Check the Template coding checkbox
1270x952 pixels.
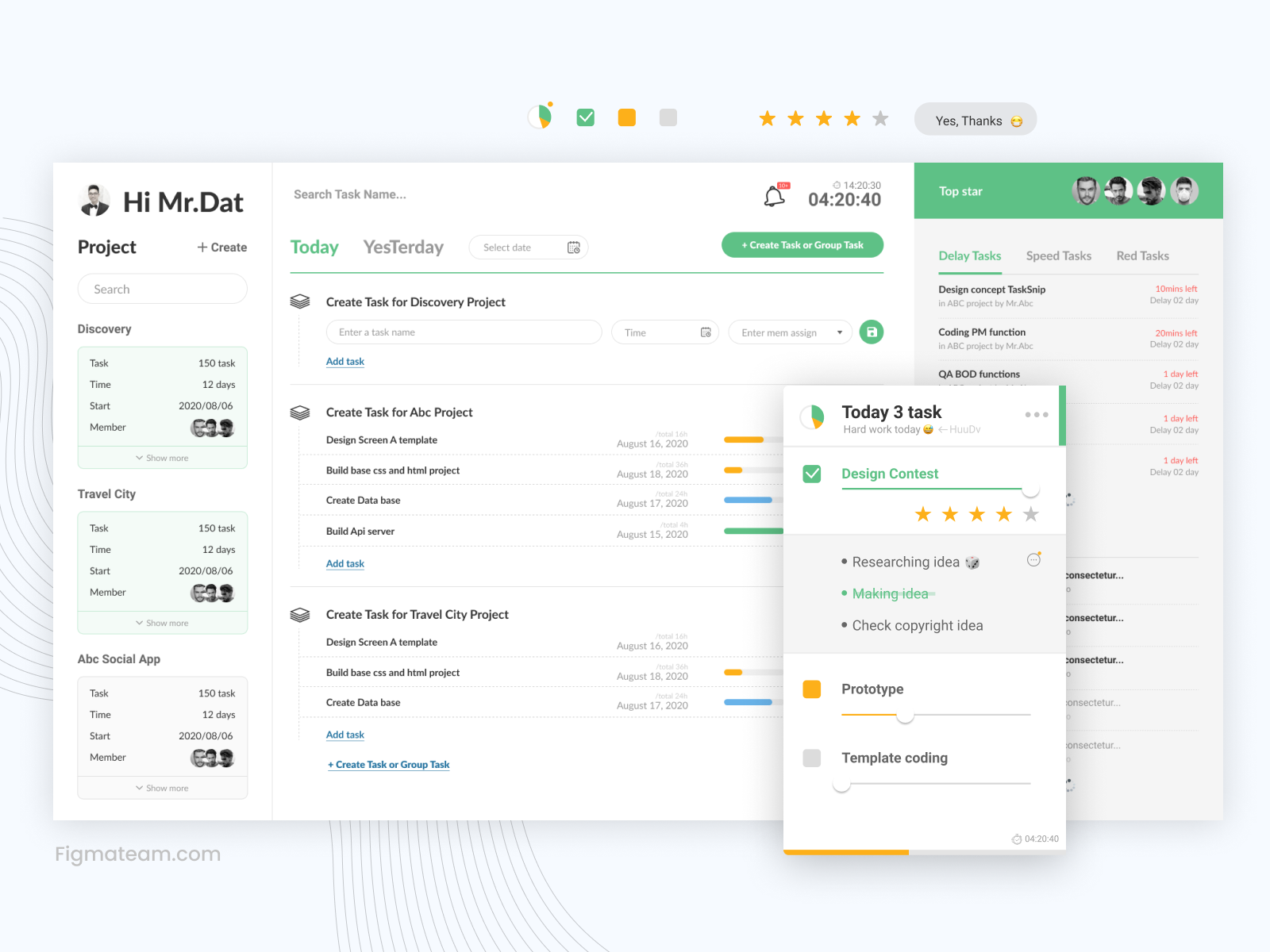pyautogui.click(x=811, y=758)
